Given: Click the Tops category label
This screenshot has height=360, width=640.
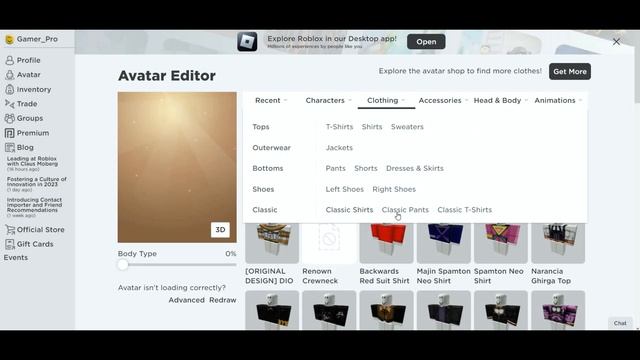Looking at the screenshot, I should click(x=261, y=127).
